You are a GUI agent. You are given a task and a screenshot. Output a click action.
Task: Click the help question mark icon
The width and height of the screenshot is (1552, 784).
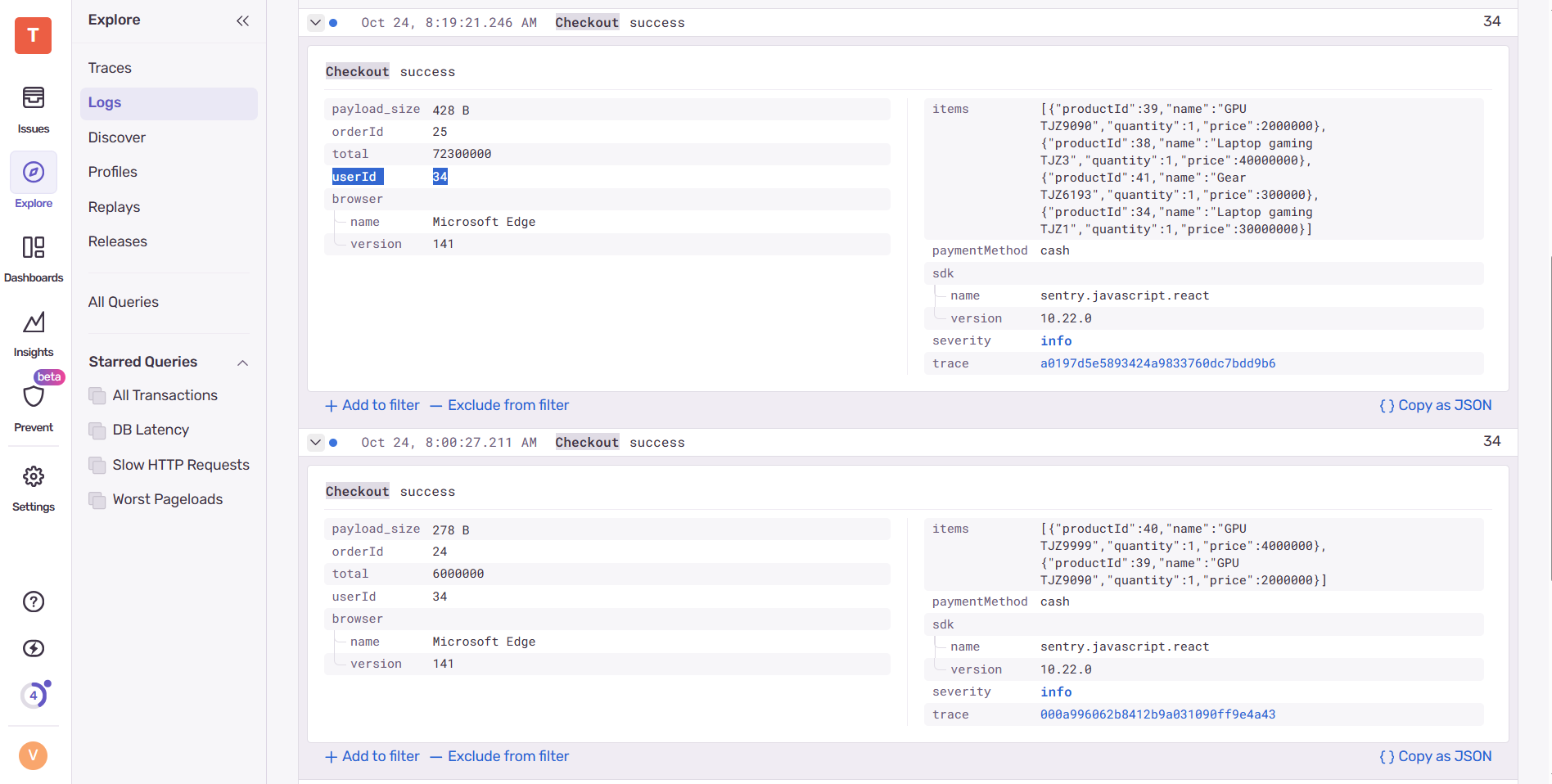(x=34, y=602)
